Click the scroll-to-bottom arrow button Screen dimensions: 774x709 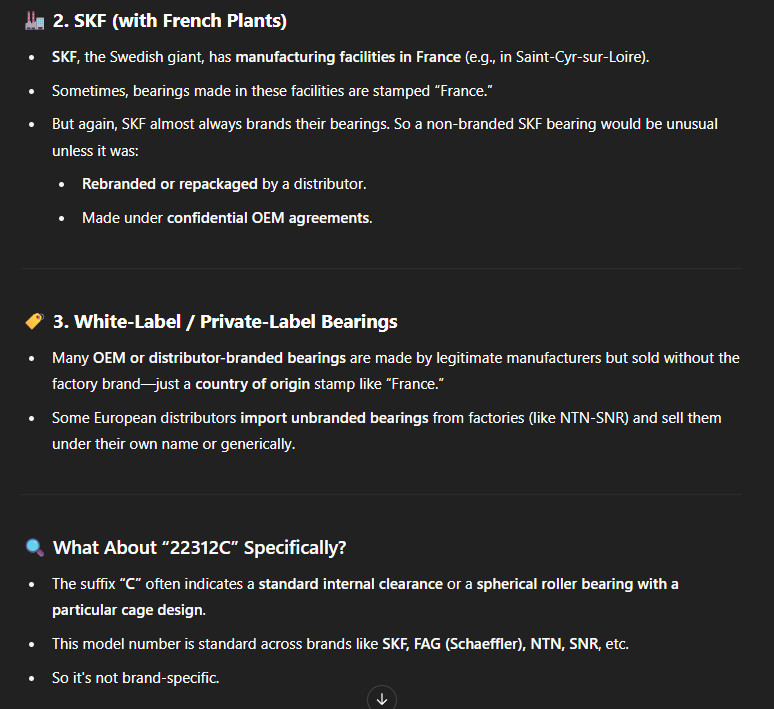382,698
